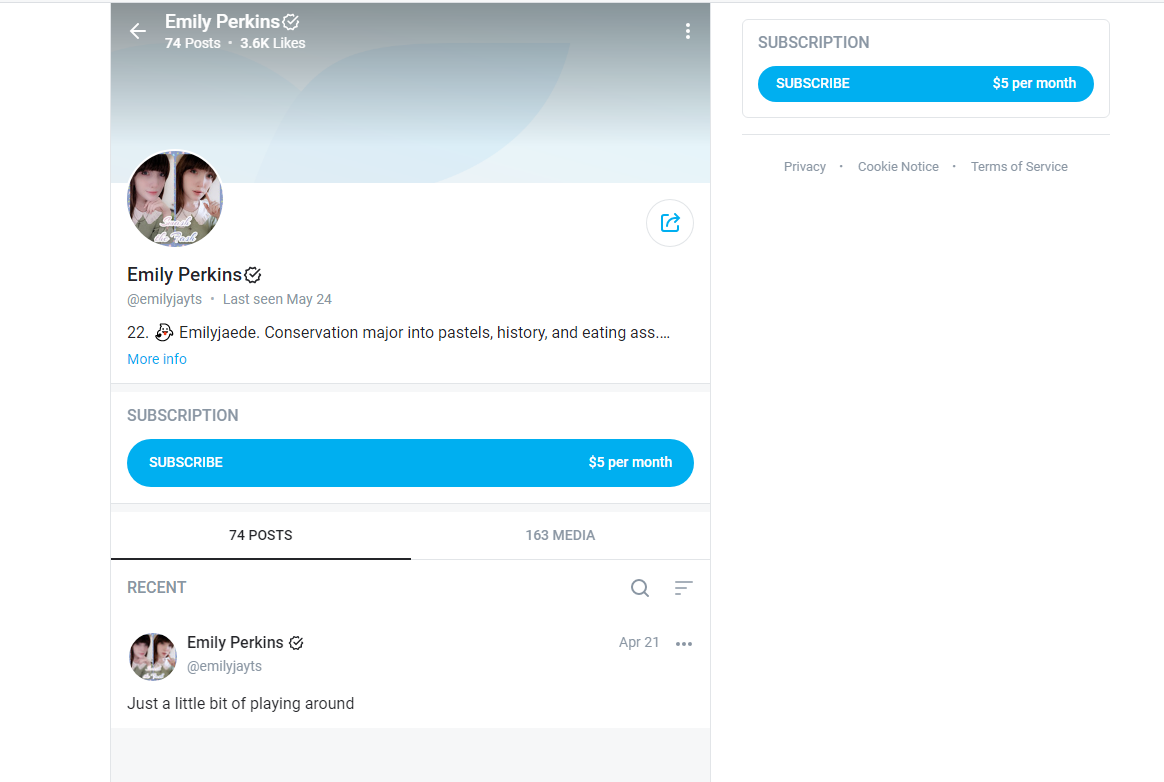Open the Privacy link
The width and height of the screenshot is (1164, 782).
pos(805,167)
